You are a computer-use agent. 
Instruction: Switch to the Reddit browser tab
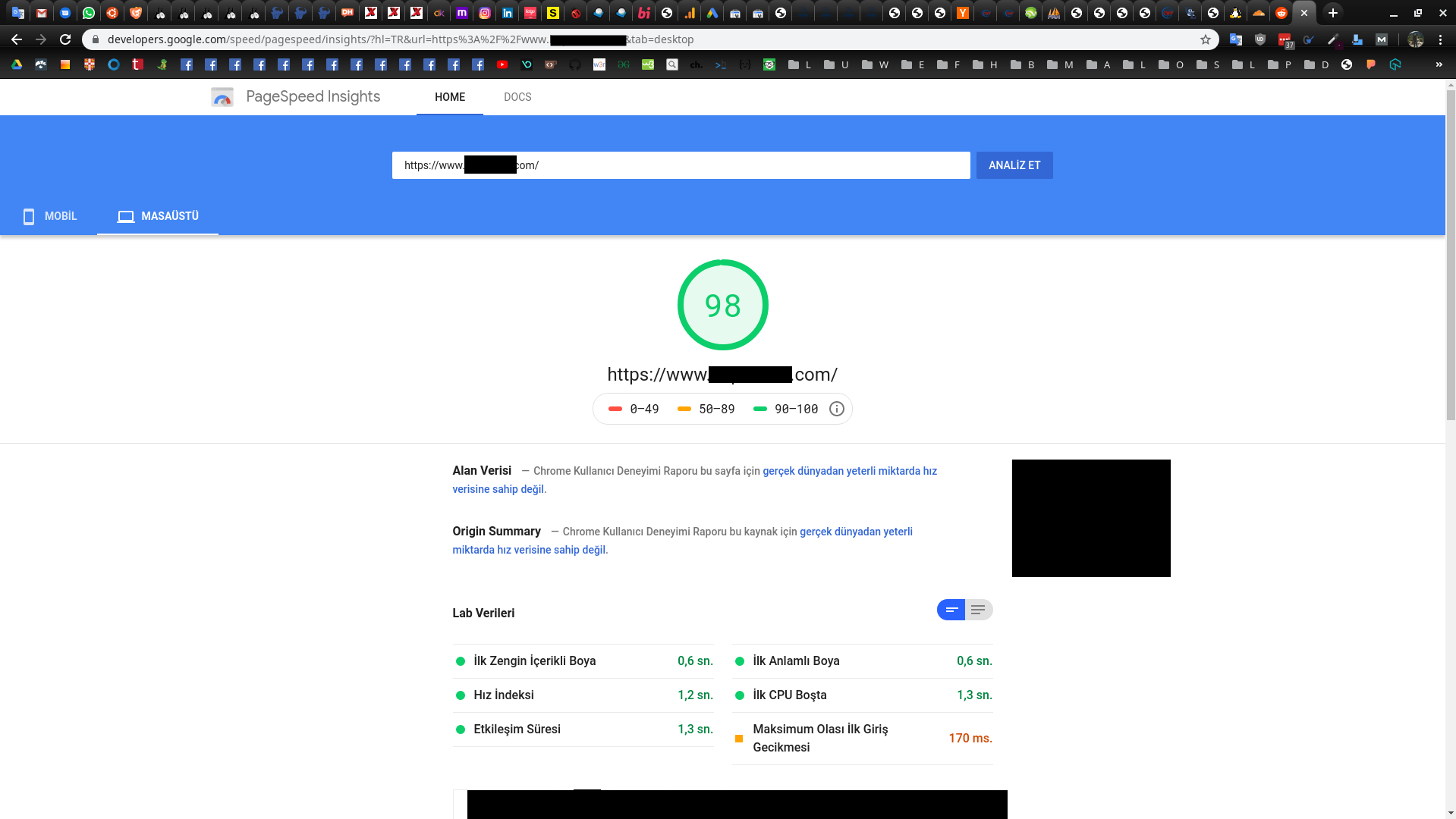tap(1281, 13)
